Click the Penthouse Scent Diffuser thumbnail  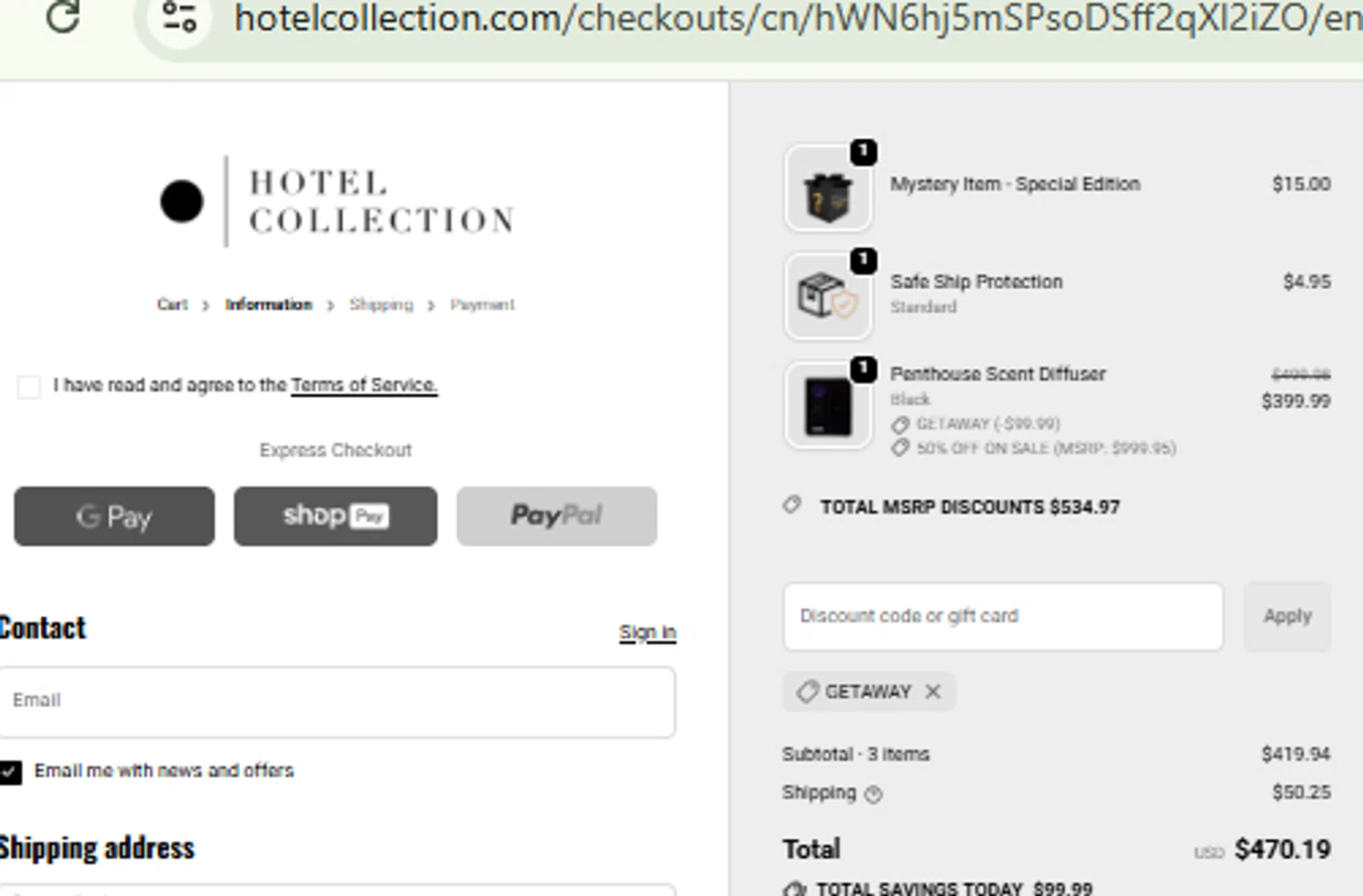pyautogui.click(x=828, y=405)
